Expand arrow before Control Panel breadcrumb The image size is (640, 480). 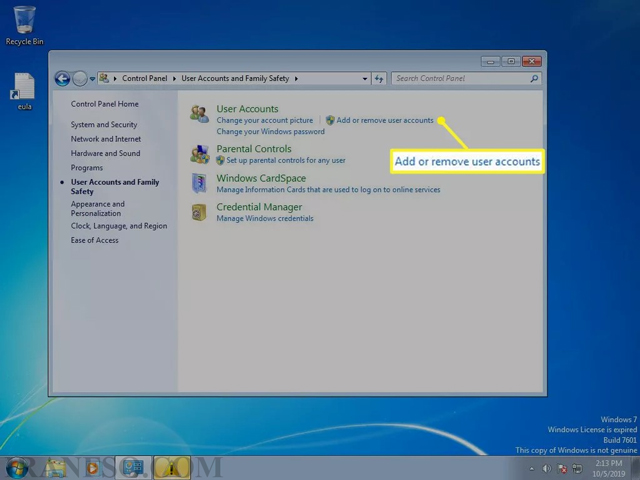[115, 78]
